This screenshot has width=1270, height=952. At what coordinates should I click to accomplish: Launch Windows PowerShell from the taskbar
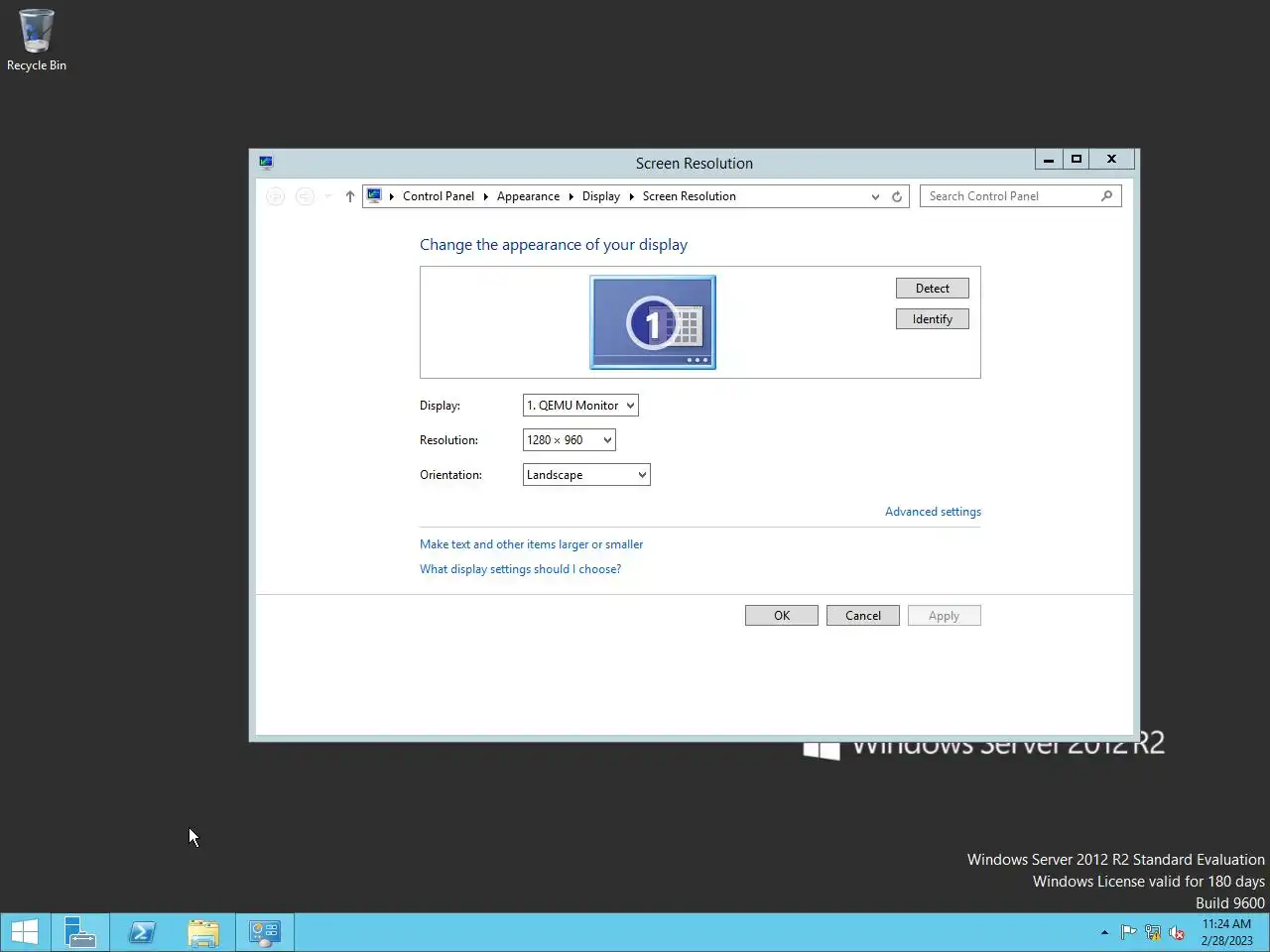pos(142,932)
